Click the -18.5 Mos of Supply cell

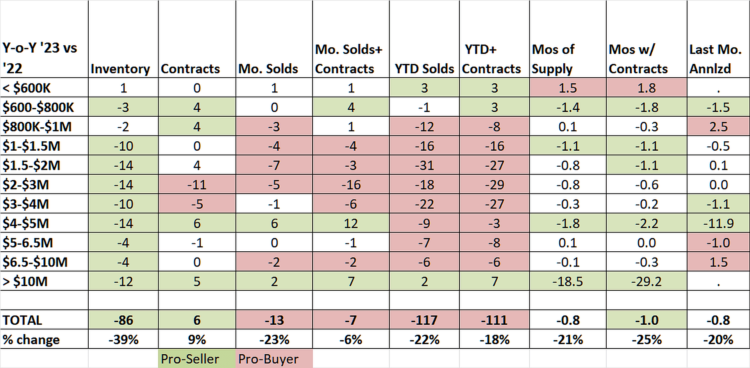pos(567,281)
